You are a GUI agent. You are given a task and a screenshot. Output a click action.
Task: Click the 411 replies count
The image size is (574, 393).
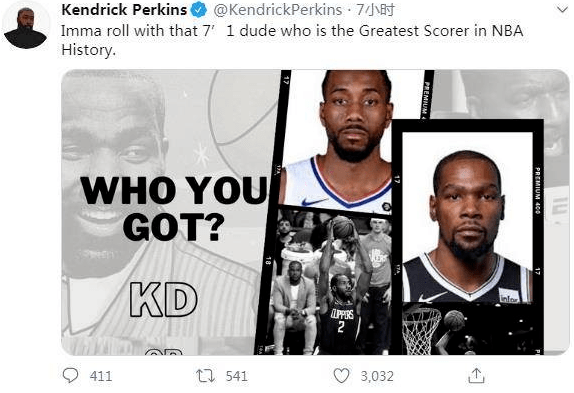[101, 376]
